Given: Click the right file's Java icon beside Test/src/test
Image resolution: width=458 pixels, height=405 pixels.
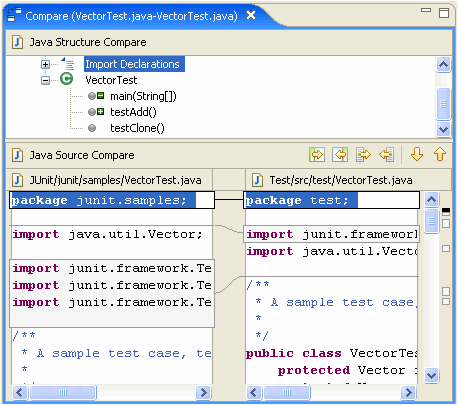Looking at the screenshot, I should [x=257, y=180].
